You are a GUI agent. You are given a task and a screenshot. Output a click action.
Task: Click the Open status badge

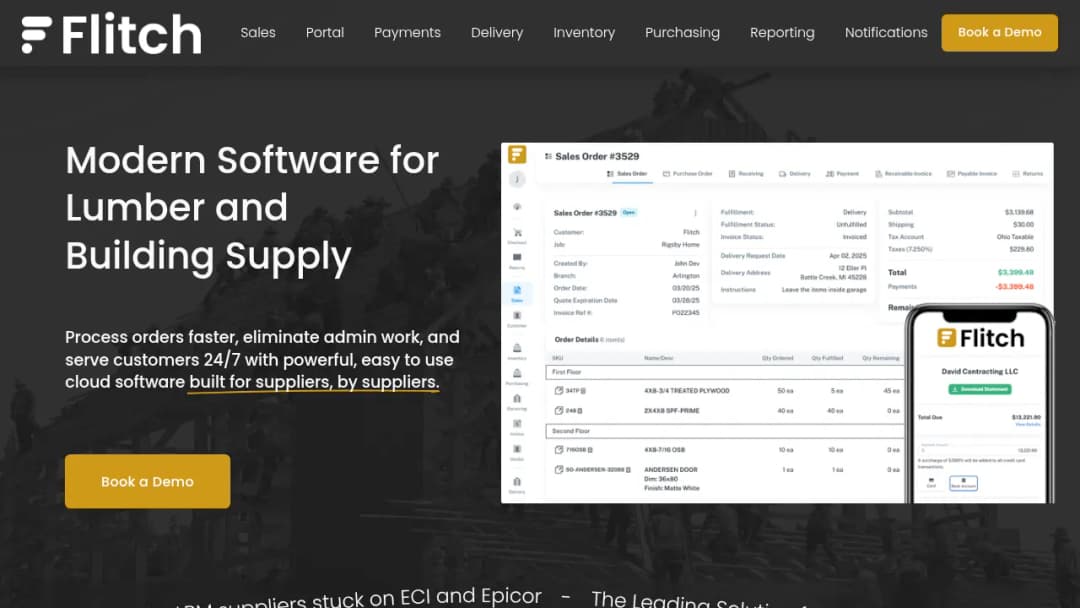click(629, 213)
